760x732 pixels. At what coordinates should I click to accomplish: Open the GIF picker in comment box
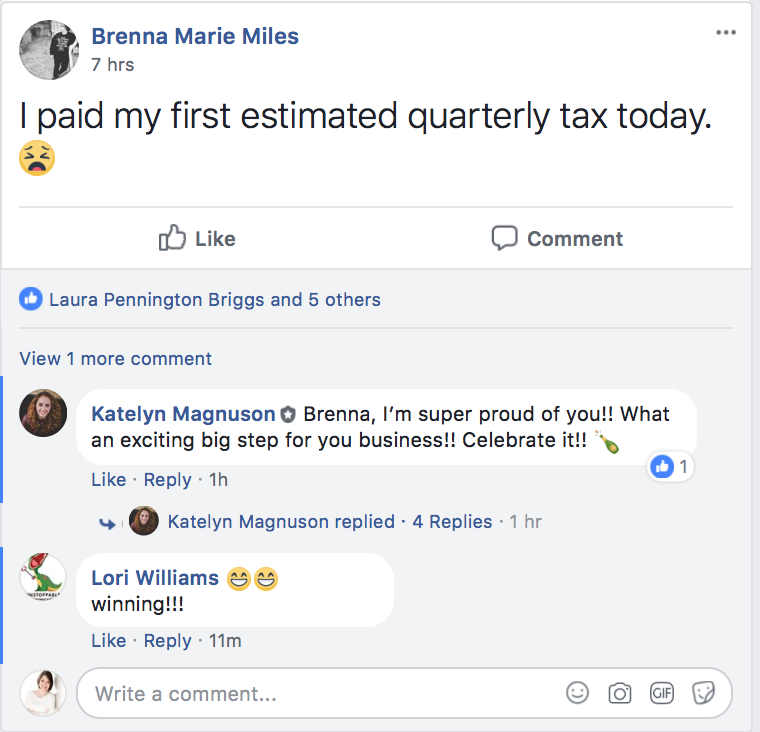click(x=662, y=693)
